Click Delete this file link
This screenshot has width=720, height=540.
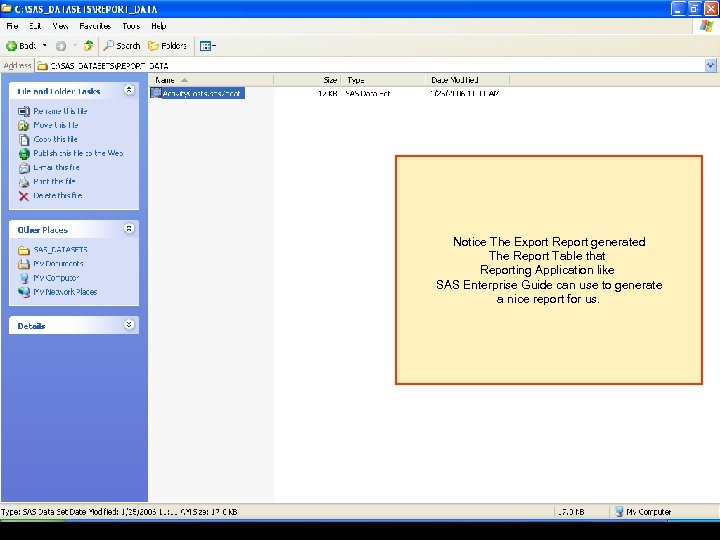(58, 195)
